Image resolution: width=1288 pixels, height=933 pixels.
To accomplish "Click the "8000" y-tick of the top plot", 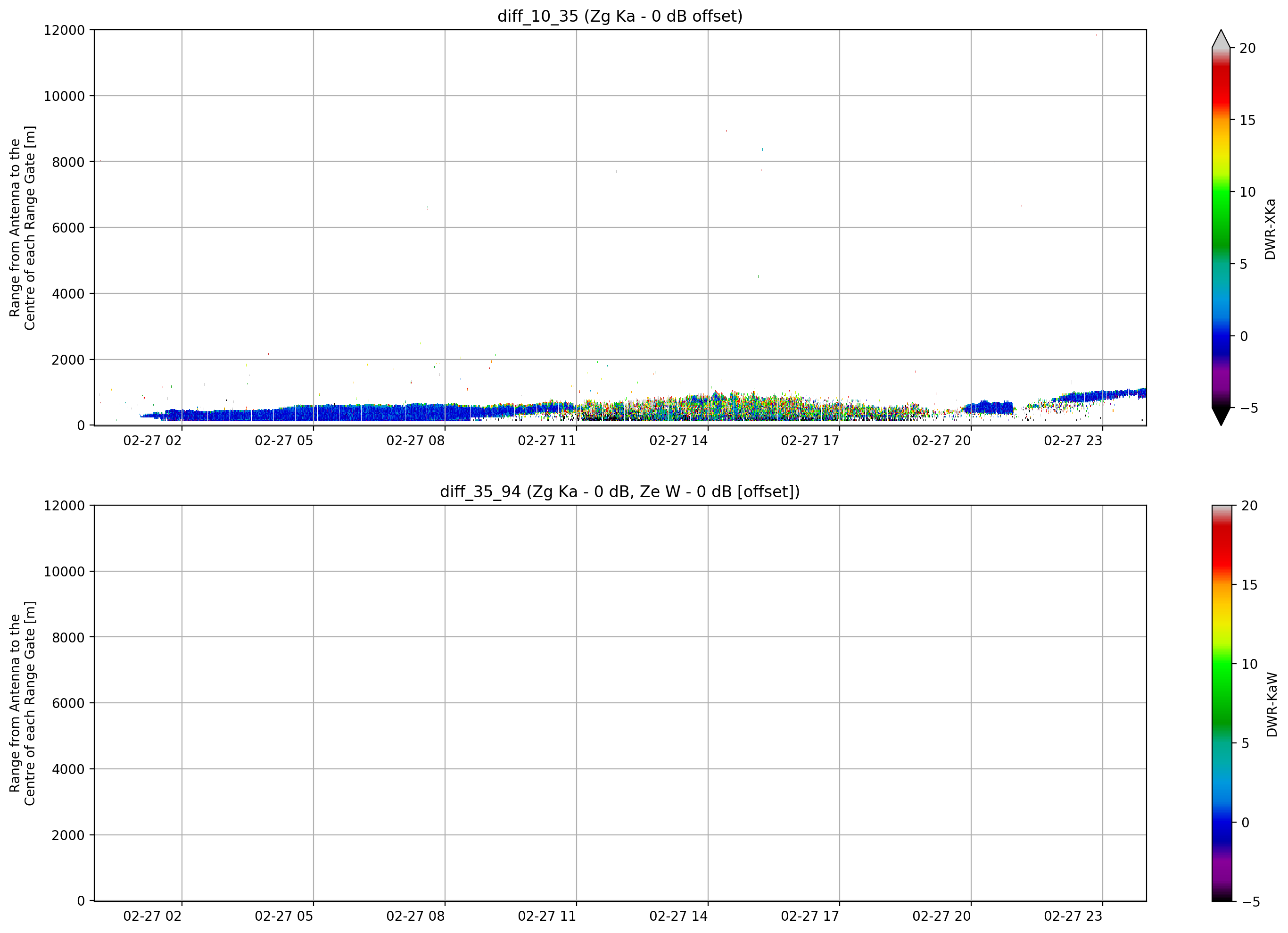I will tap(68, 162).
